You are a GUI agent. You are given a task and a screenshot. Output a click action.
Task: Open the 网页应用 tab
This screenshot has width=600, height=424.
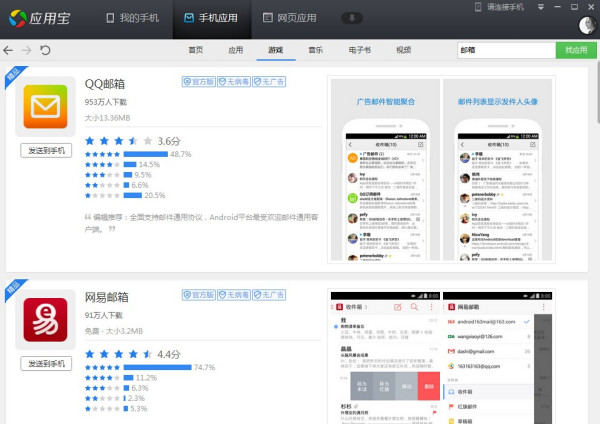click(x=290, y=18)
